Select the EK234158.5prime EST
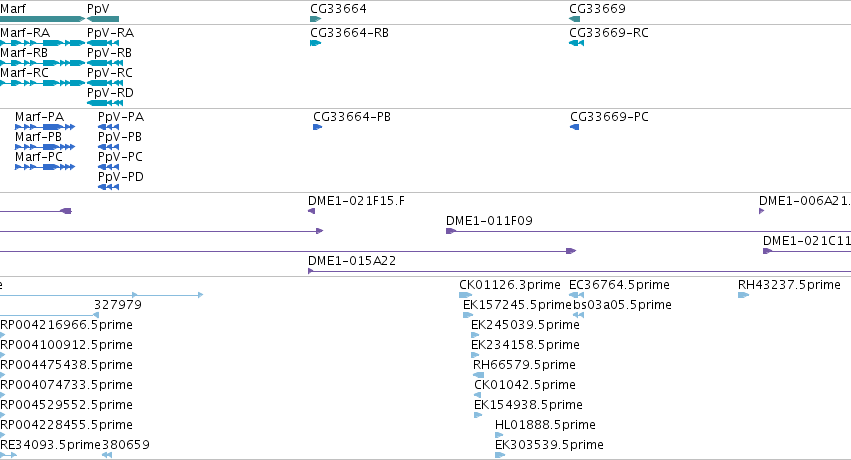 tap(475, 355)
